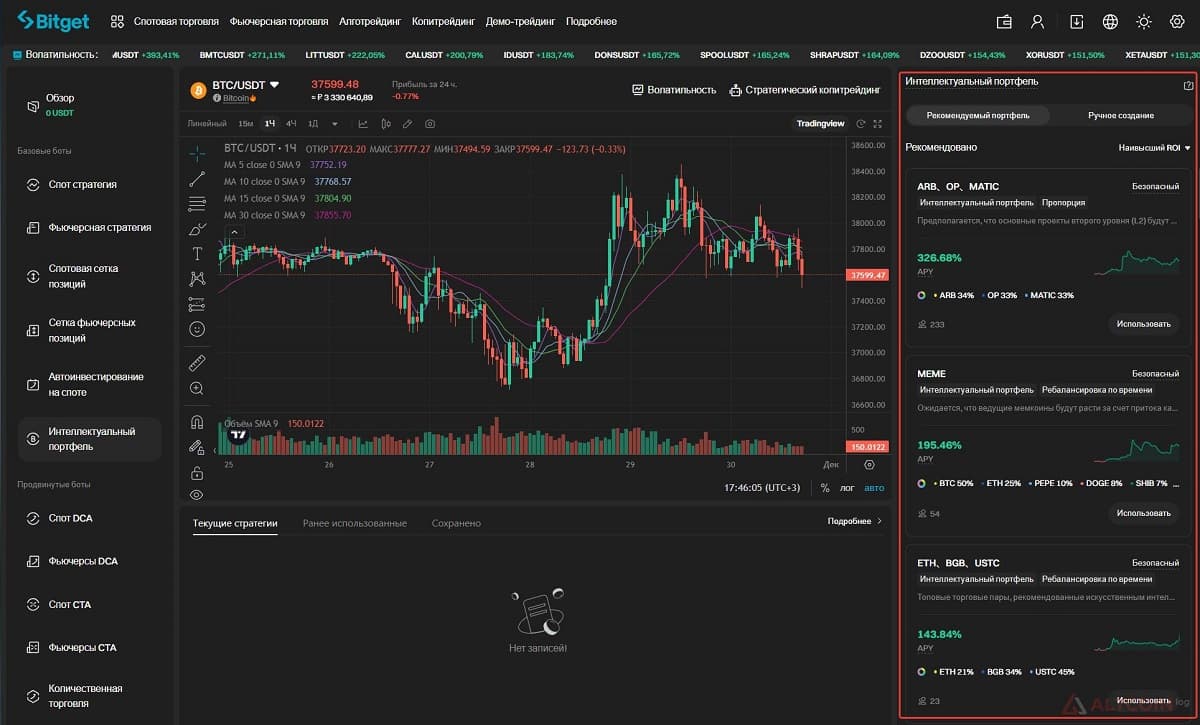Viewport: 1200px width, 725px height.
Task: Switch to 'Ранее использованные' tab
Action: [x=354, y=523]
